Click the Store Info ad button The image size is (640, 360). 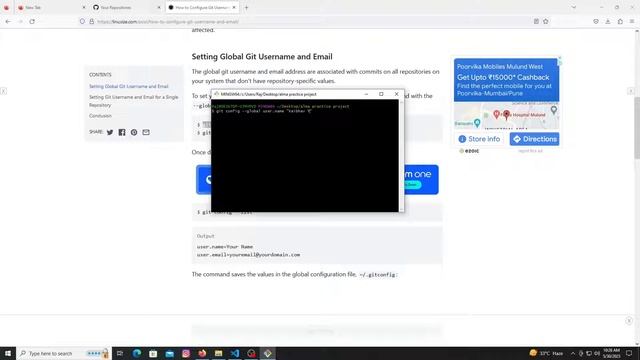click(x=479, y=139)
